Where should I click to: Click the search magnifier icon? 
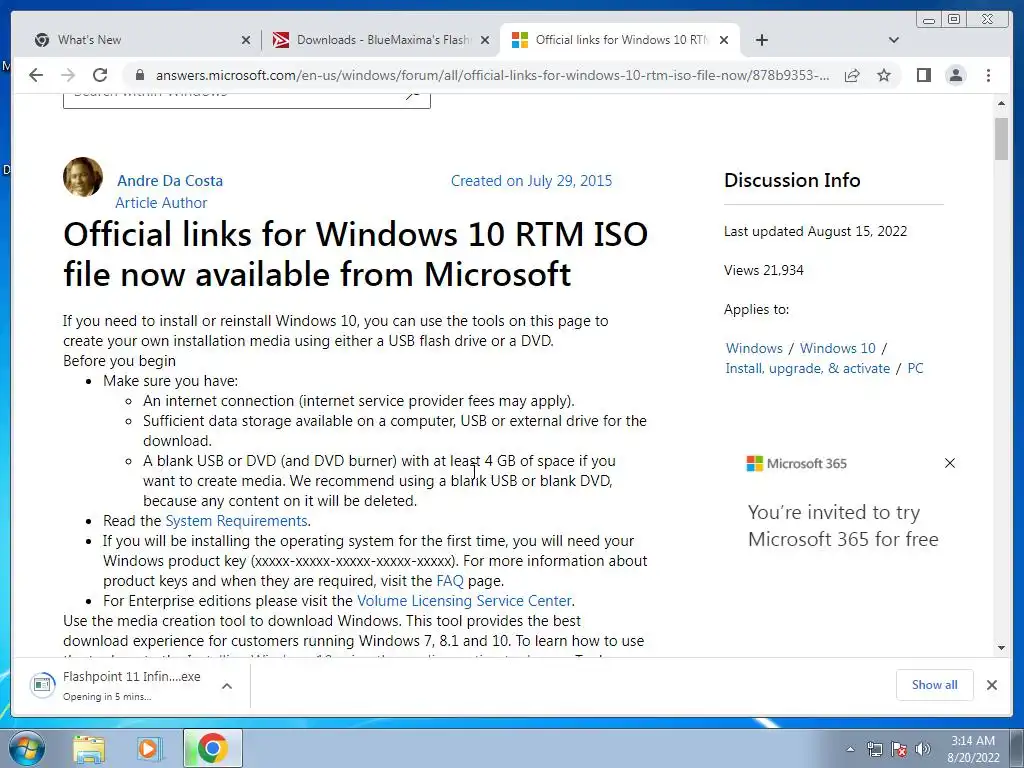(413, 96)
